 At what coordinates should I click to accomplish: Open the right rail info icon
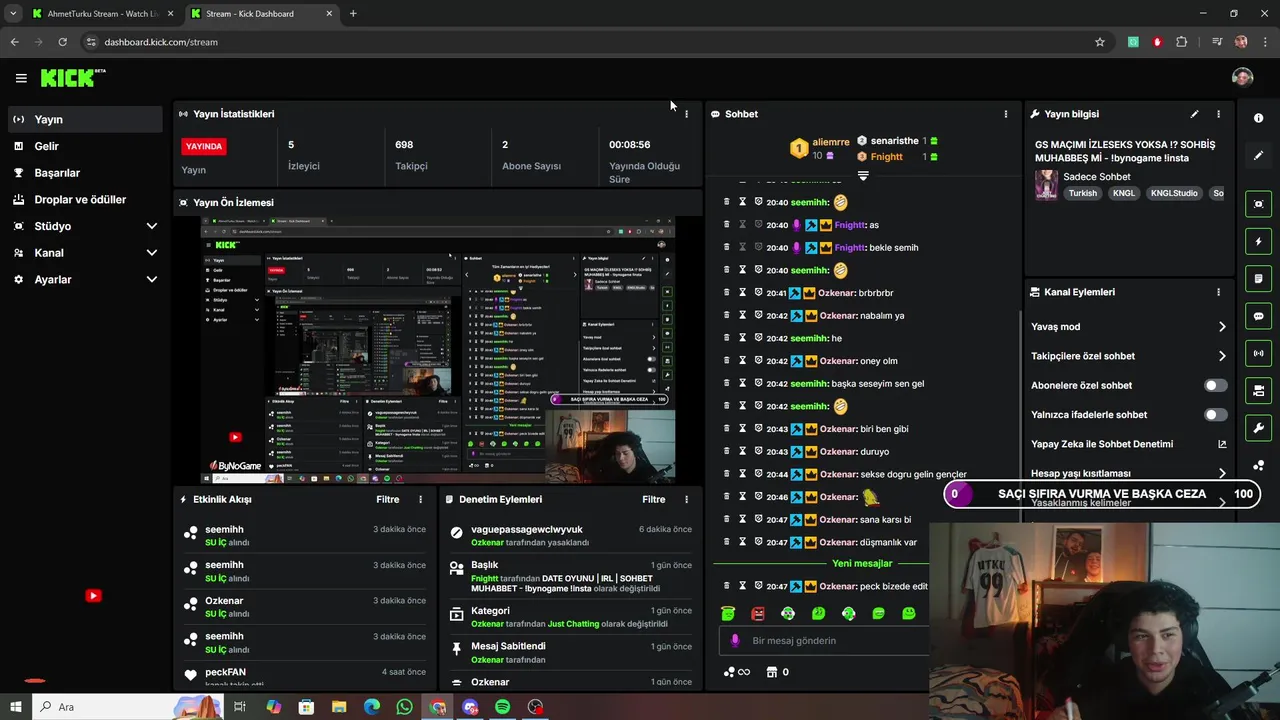click(1258, 118)
